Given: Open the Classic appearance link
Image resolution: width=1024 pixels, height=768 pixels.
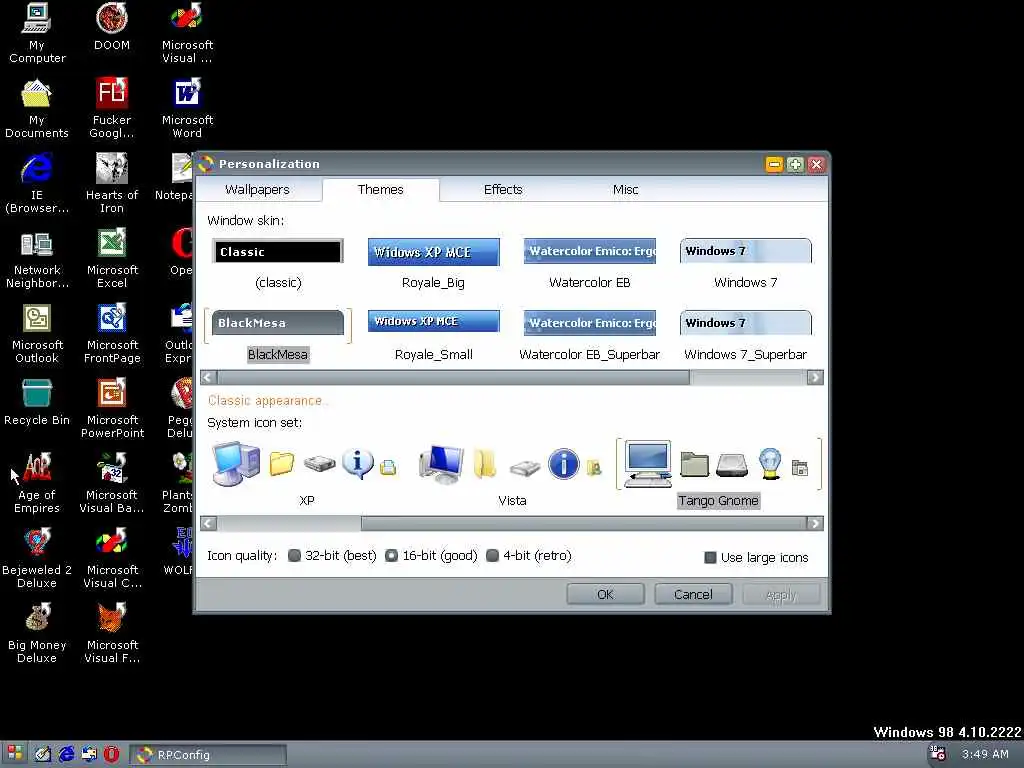Looking at the screenshot, I should tap(266, 400).
